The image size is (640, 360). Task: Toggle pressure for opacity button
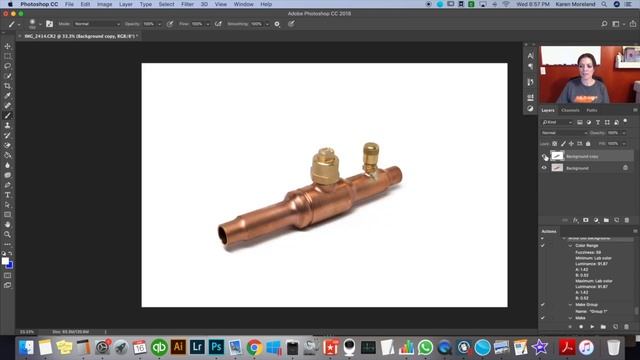(170, 24)
